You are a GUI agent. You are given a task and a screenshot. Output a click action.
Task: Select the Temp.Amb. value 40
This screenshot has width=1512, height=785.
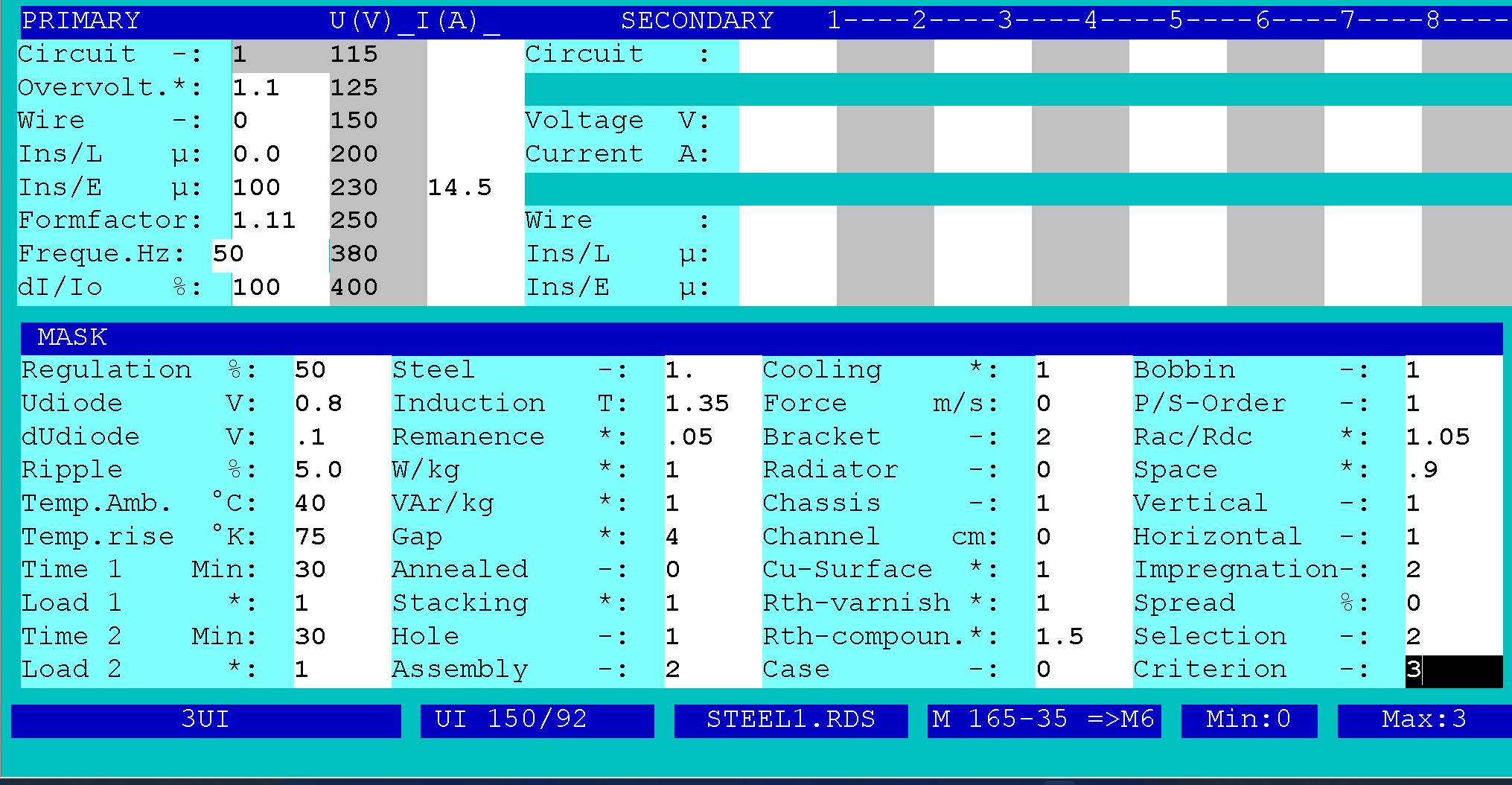pos(342,504)
